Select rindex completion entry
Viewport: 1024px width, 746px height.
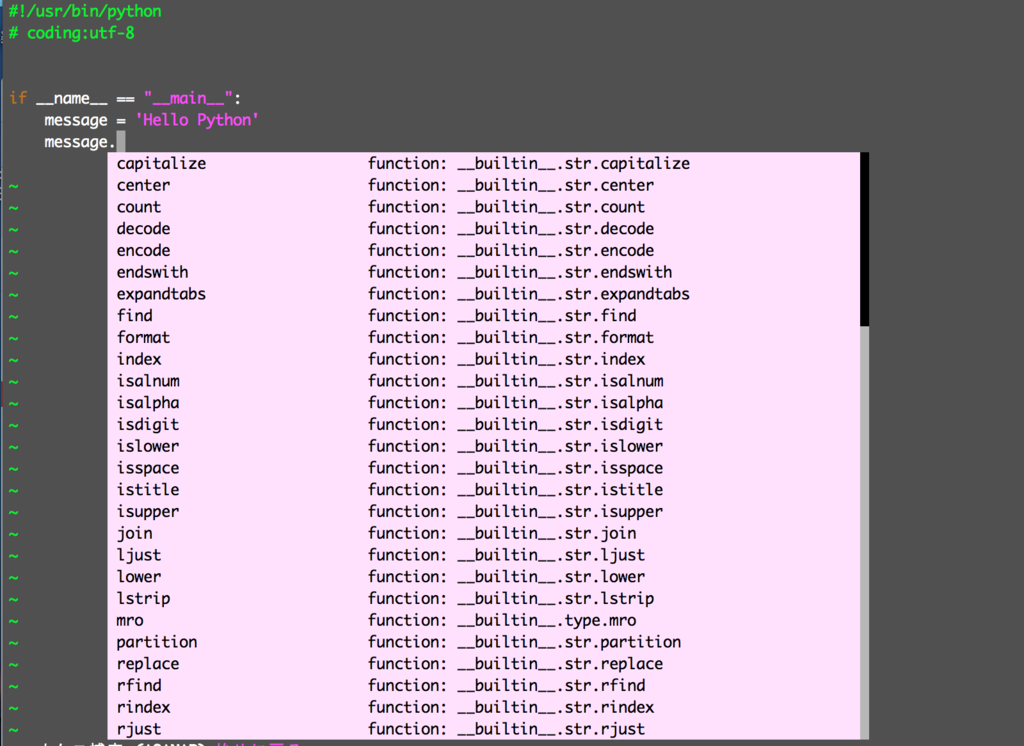click(484, 707)
